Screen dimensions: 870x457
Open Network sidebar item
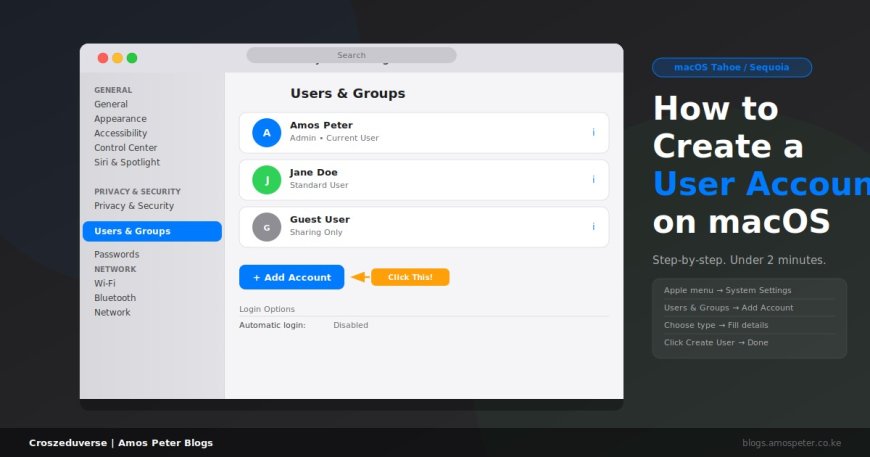112,312
